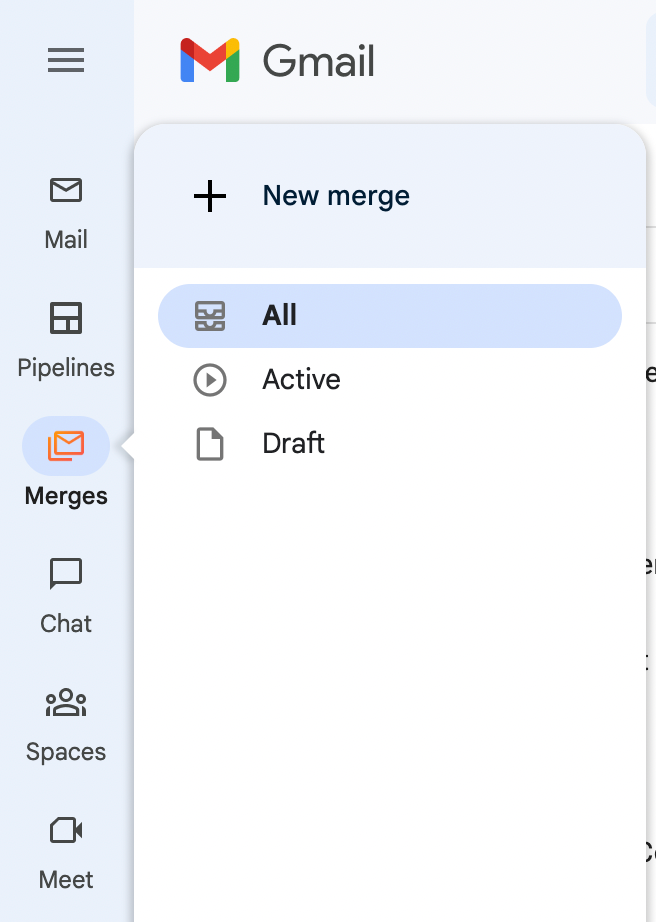Click the New merge button label
The height and width of the screenshot is (922, 656).
336,195
